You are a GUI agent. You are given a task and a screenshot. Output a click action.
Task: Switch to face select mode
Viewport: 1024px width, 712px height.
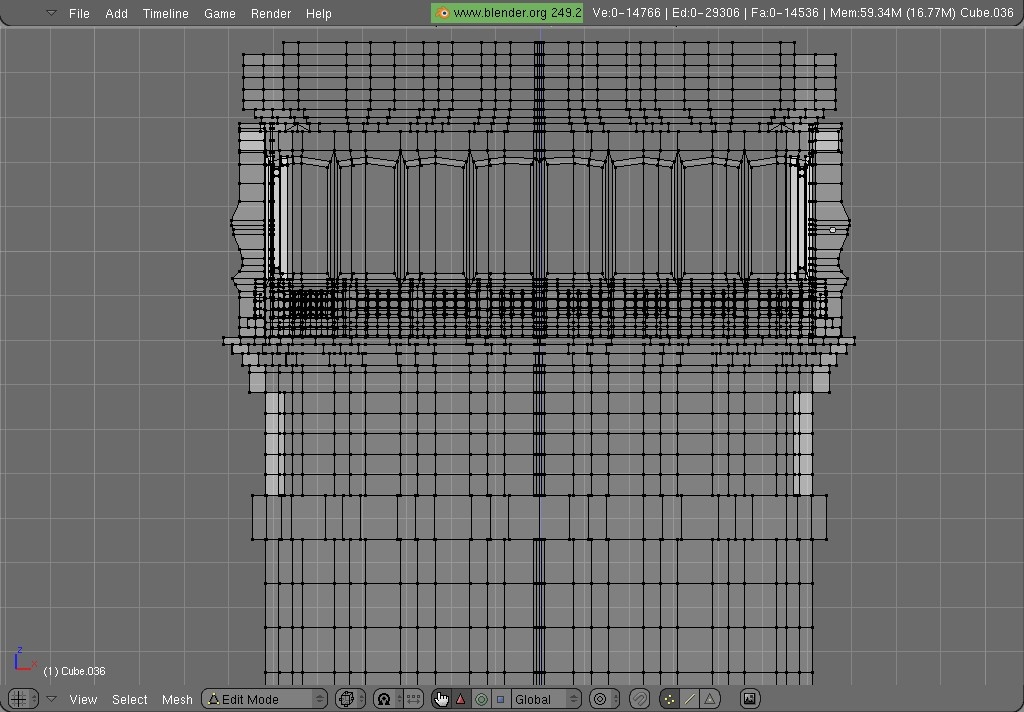(x=710, y=699)
